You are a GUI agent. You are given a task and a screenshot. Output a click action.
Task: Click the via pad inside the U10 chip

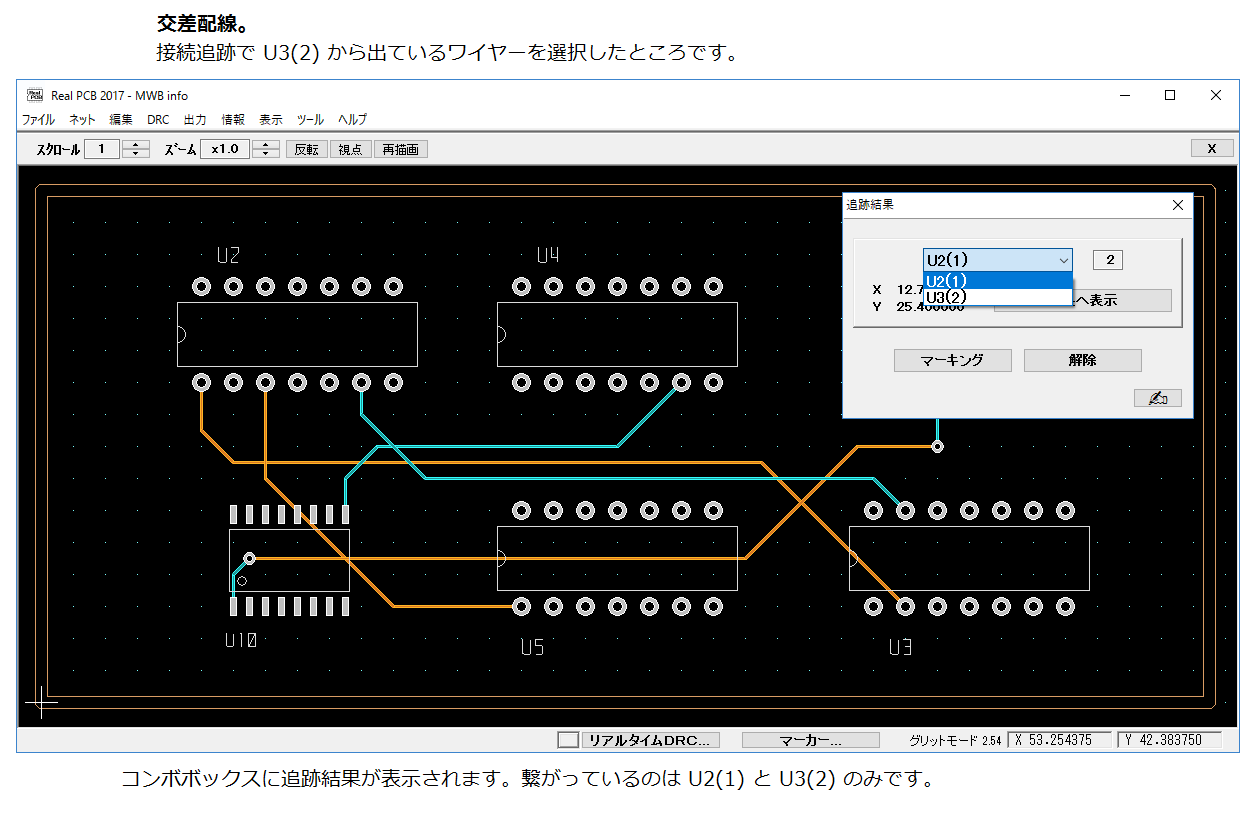(x=250, y=558)
